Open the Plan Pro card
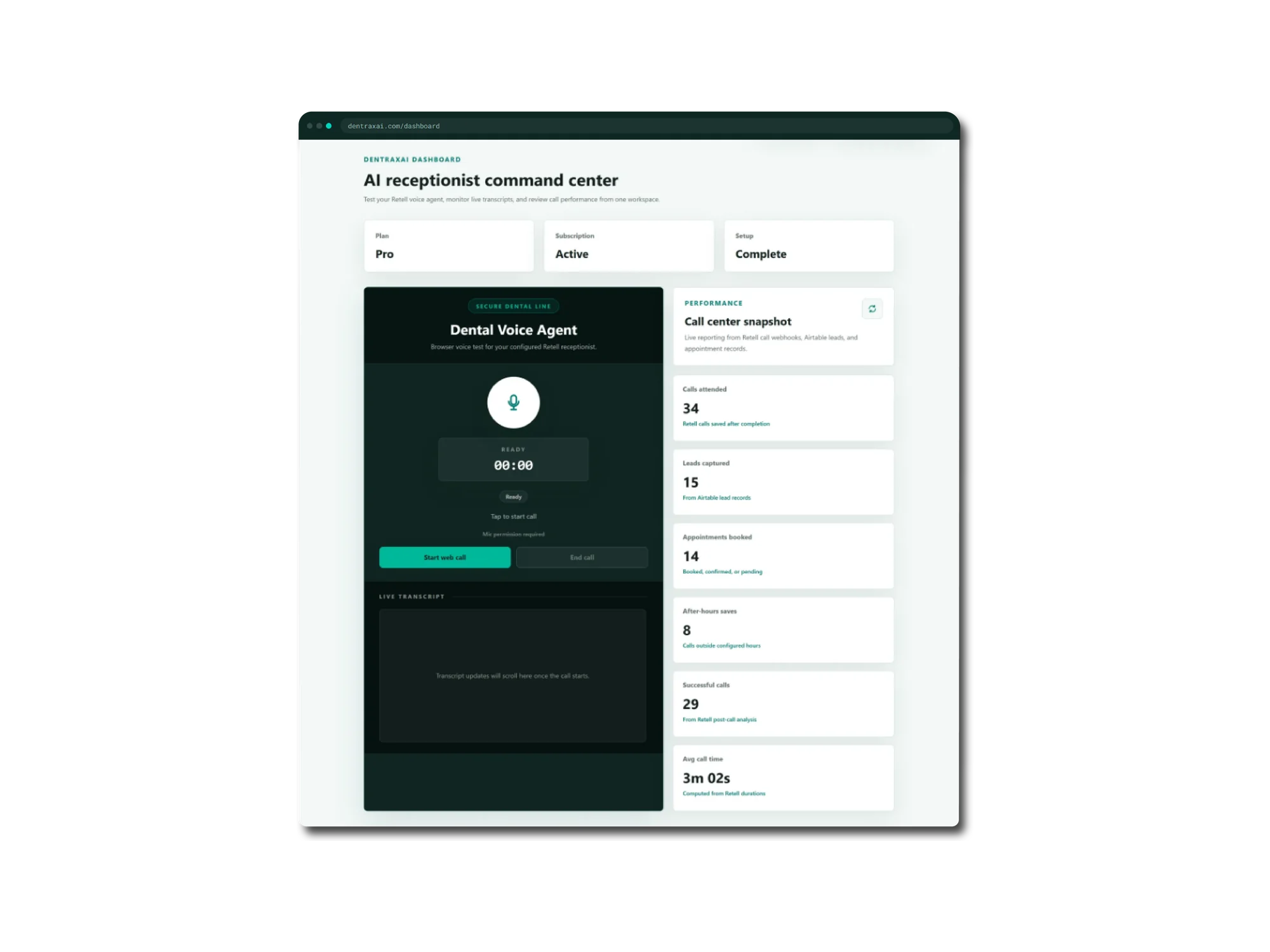This screenshot has width=1270, height=952. pyautogui.click(x=449, y=246)
